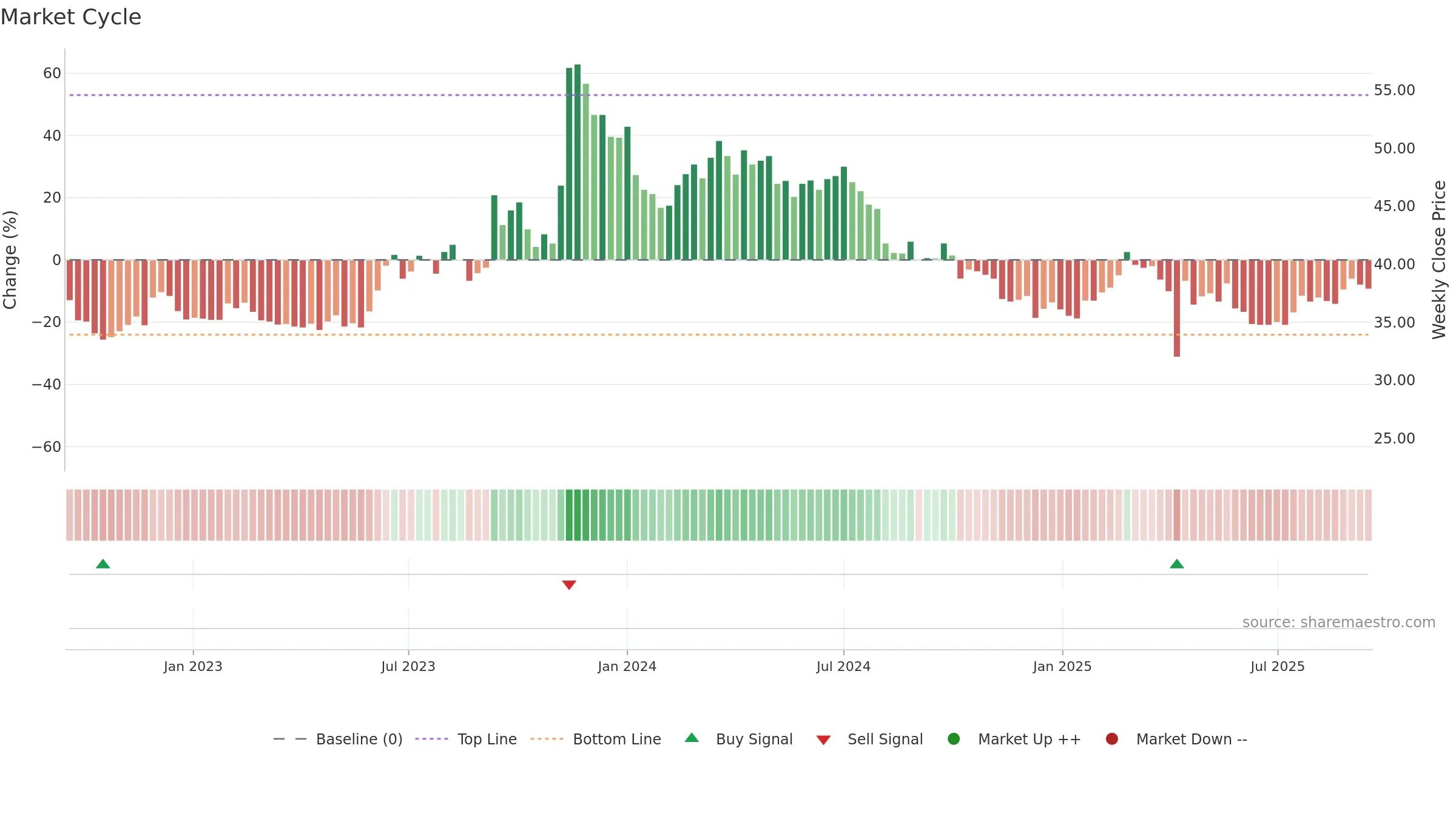This screenshot has height=819, width=1456.
Task: Click the 40.00 price tick label
Action: [1394, 265]
